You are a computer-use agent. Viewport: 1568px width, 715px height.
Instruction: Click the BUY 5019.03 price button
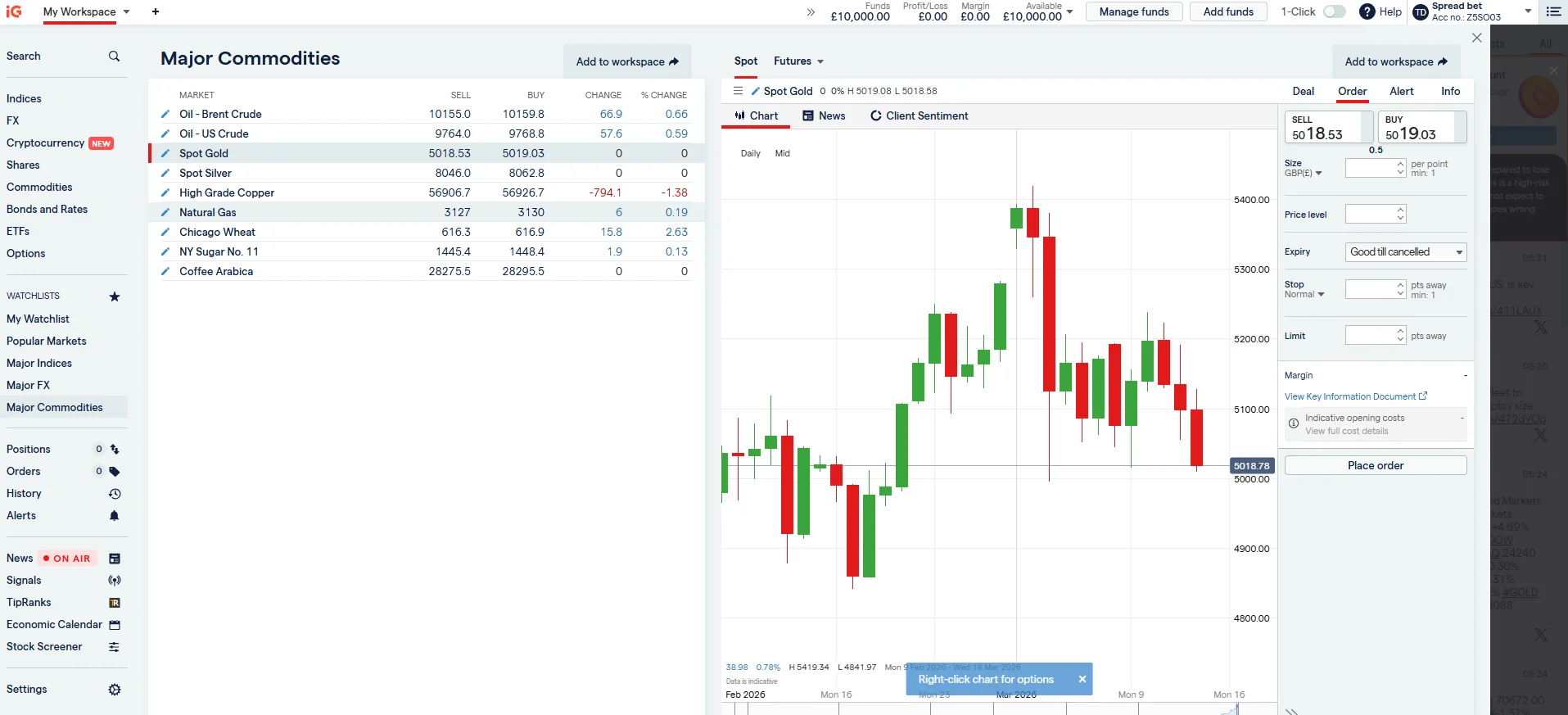tap(1422, 127)
